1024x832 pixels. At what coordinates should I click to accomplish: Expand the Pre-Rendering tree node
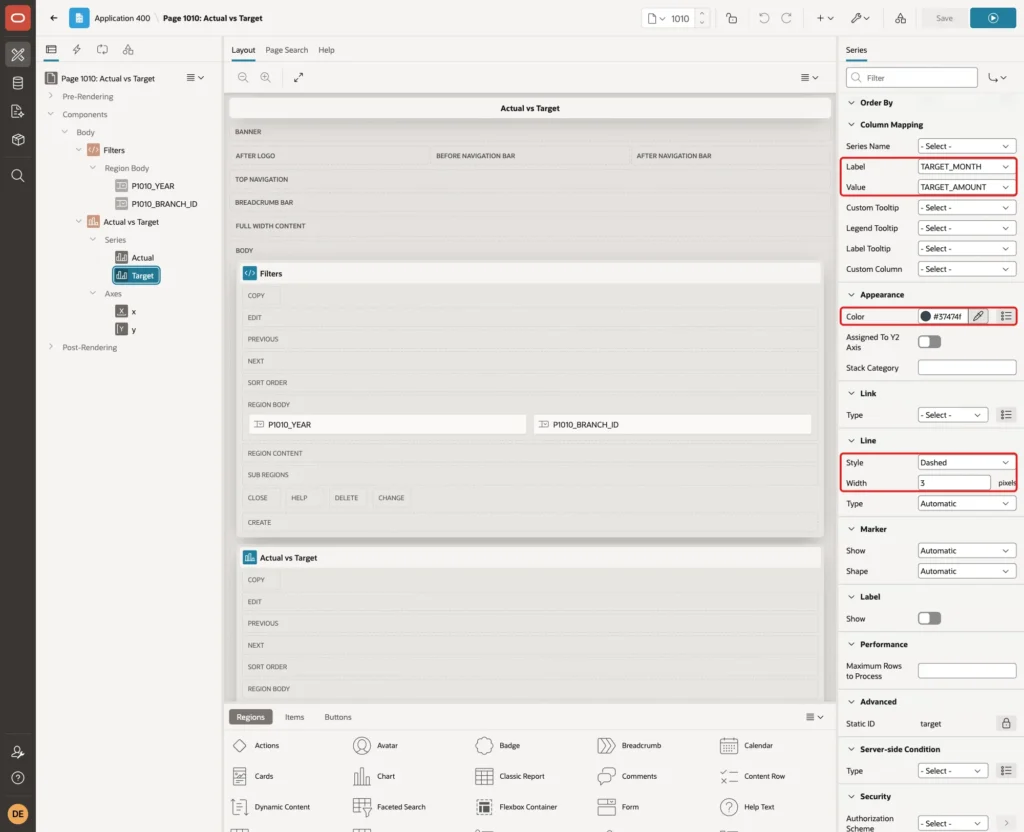click(x=51, y=96)
